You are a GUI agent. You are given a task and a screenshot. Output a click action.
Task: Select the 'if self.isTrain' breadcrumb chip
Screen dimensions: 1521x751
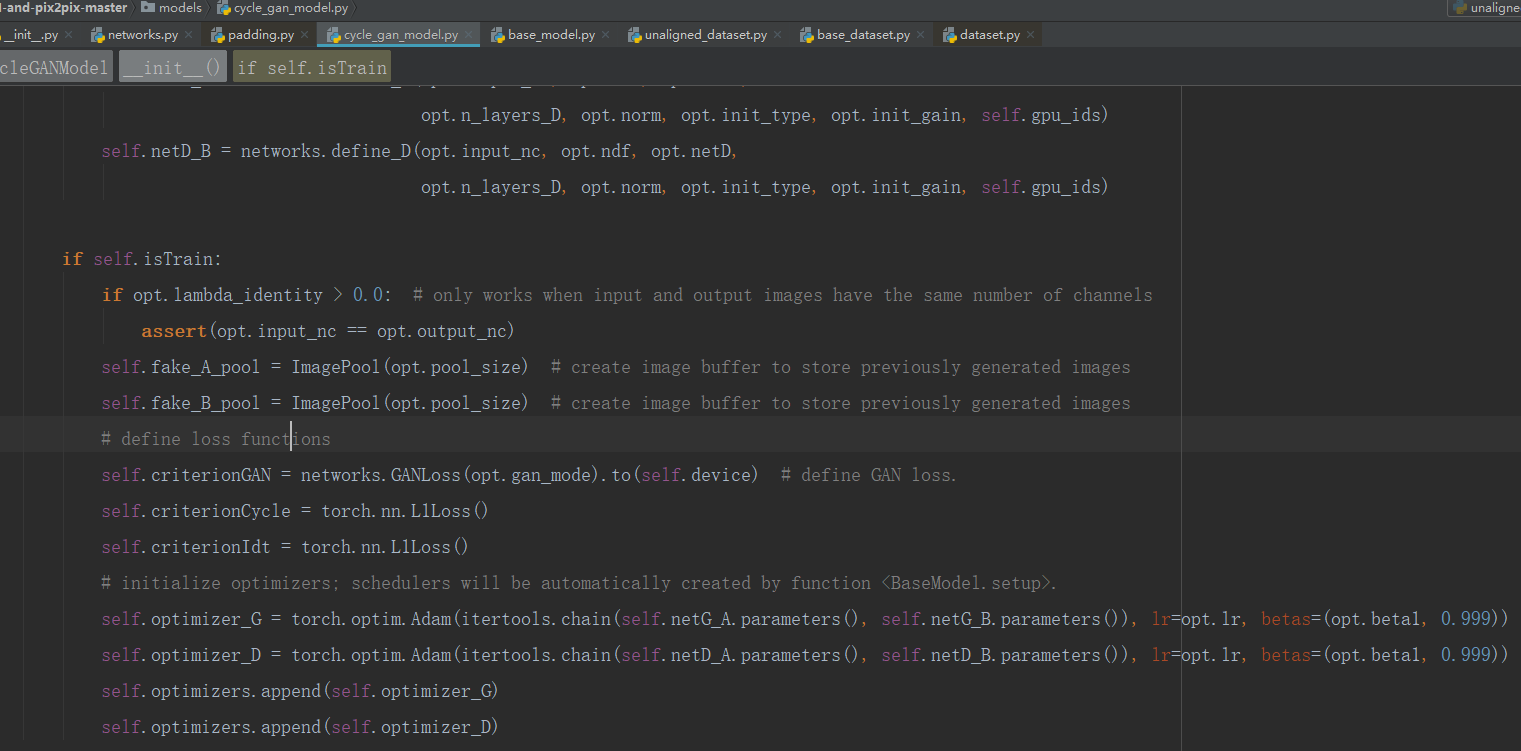[x=311, y=66]
